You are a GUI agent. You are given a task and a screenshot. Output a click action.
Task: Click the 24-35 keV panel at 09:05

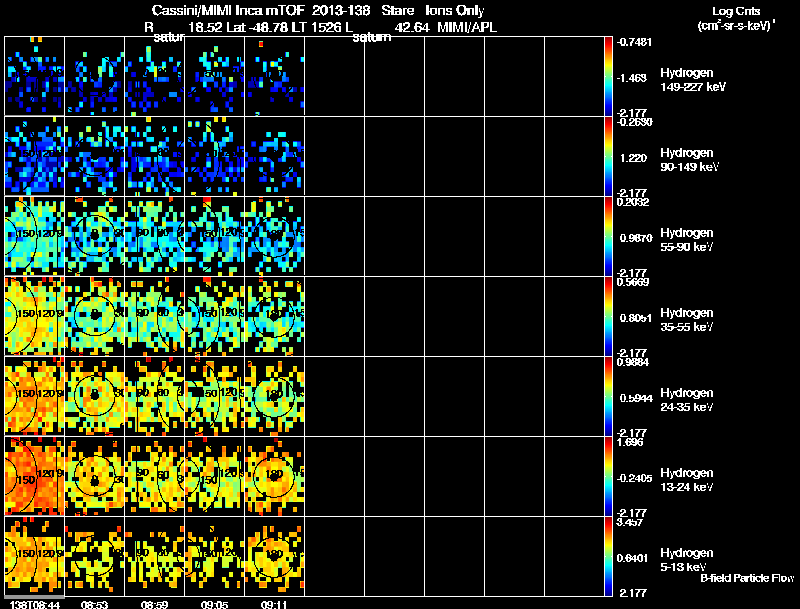pos(214,397)
